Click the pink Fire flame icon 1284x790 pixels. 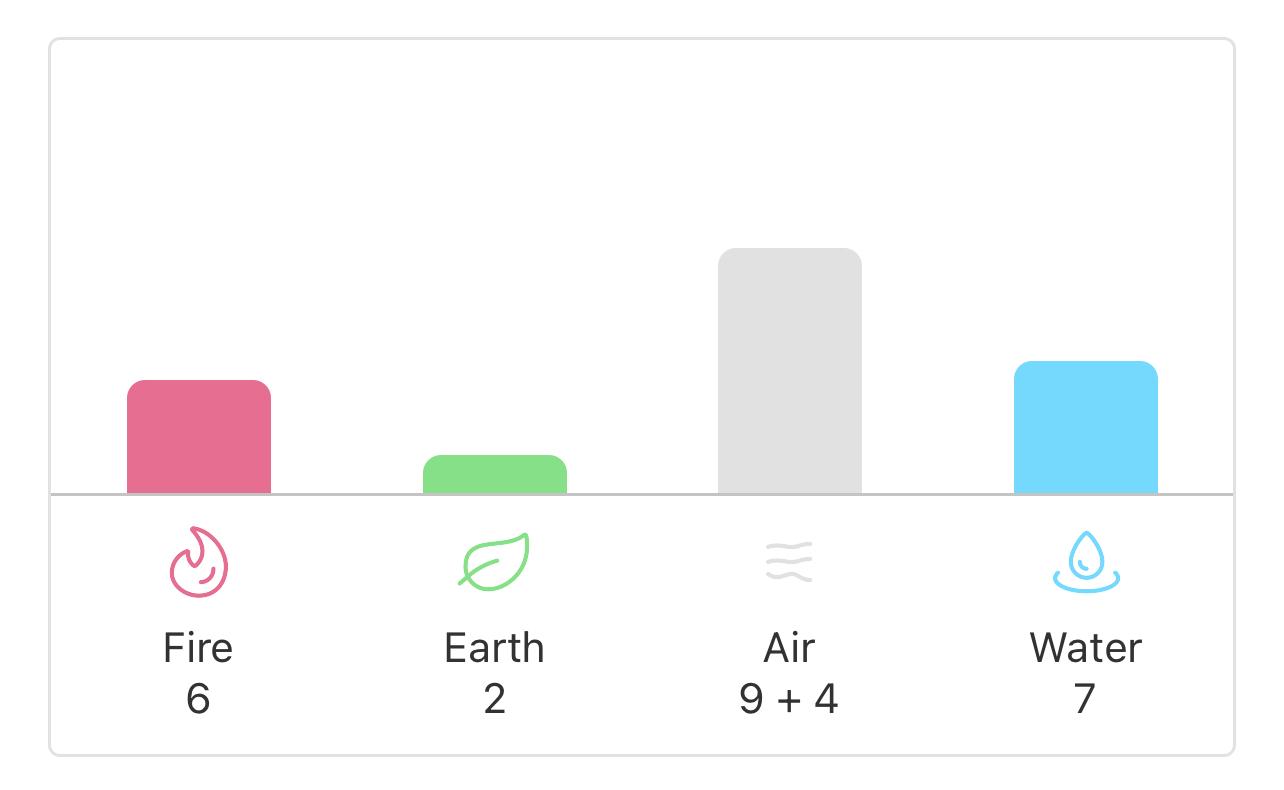click(x=198, y=562)
